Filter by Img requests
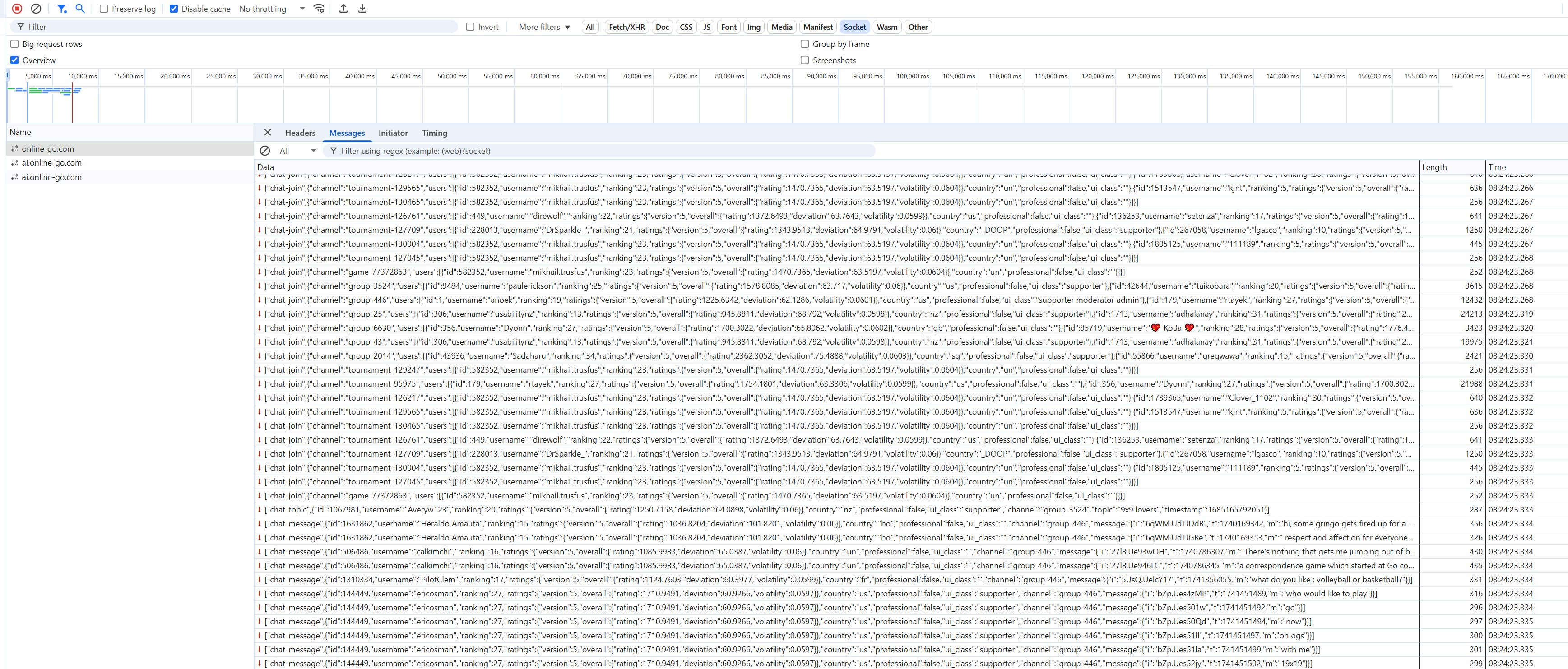Image resolution: width=1568 pixels, height=669 pixels. pos(754,27)
